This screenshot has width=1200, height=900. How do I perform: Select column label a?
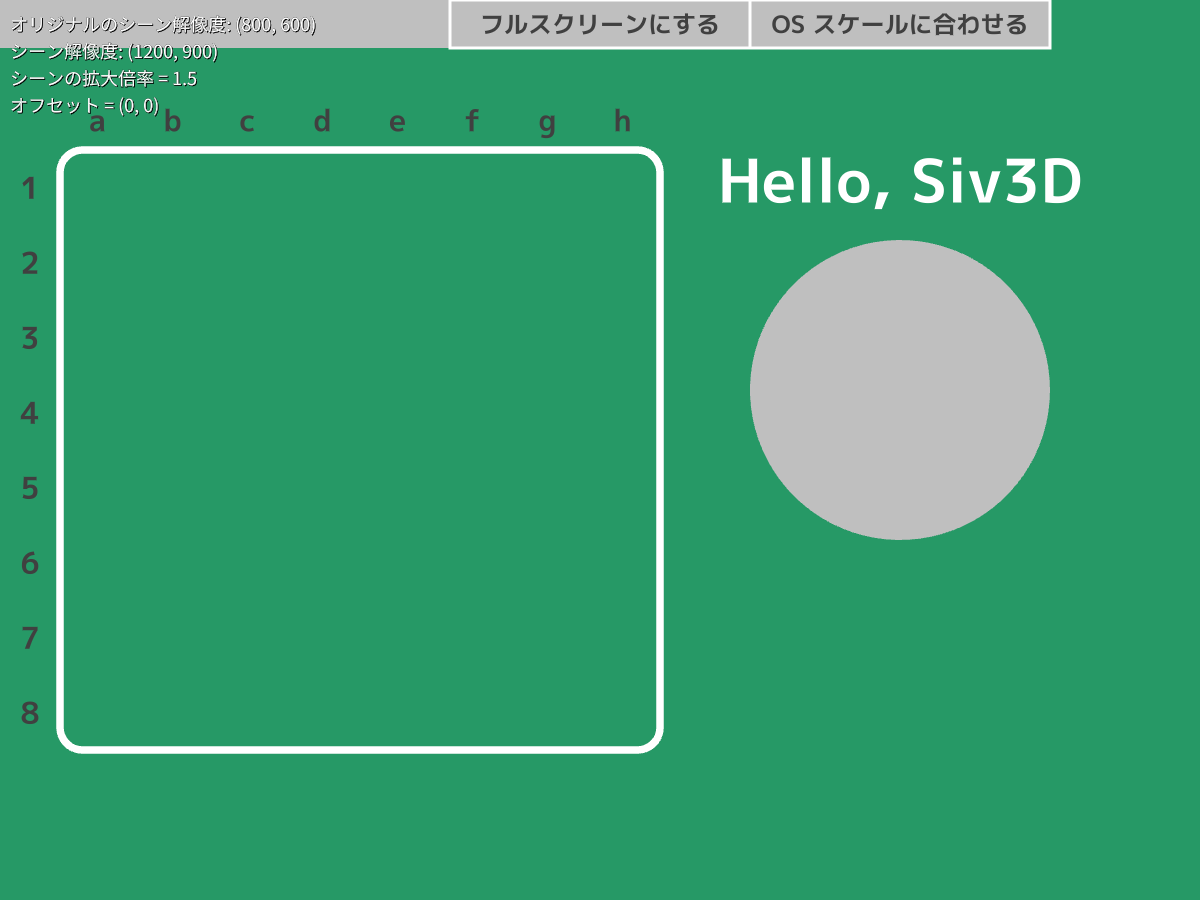pos(97,123)
